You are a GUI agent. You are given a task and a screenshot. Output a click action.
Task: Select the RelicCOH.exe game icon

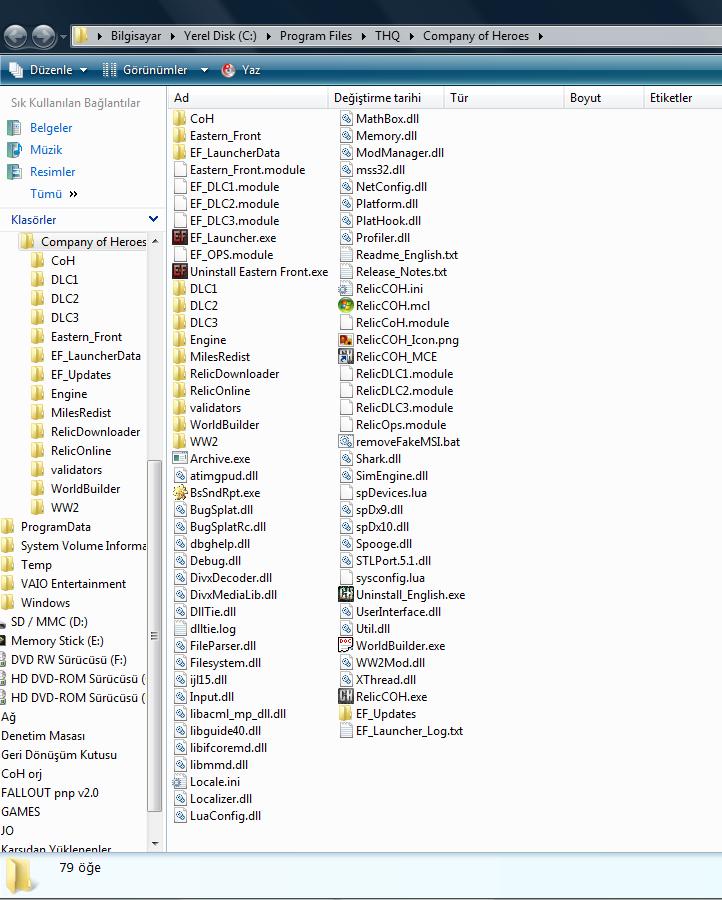tap(346, 697)
